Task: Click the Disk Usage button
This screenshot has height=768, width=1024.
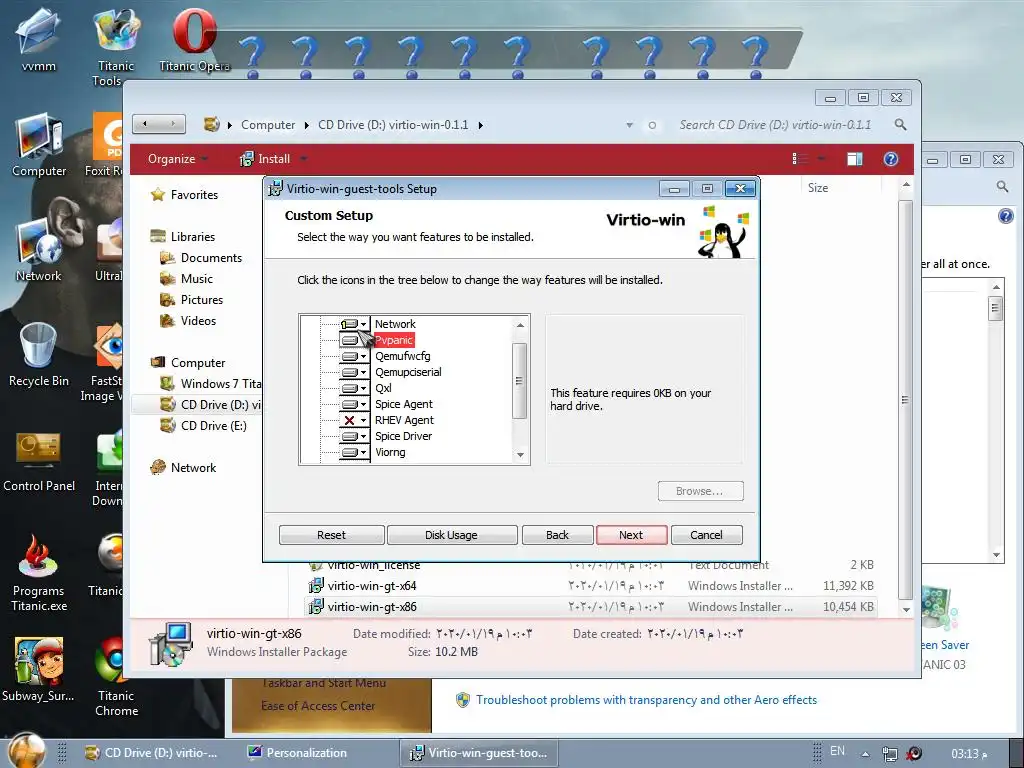Action: tap(451, 535)
